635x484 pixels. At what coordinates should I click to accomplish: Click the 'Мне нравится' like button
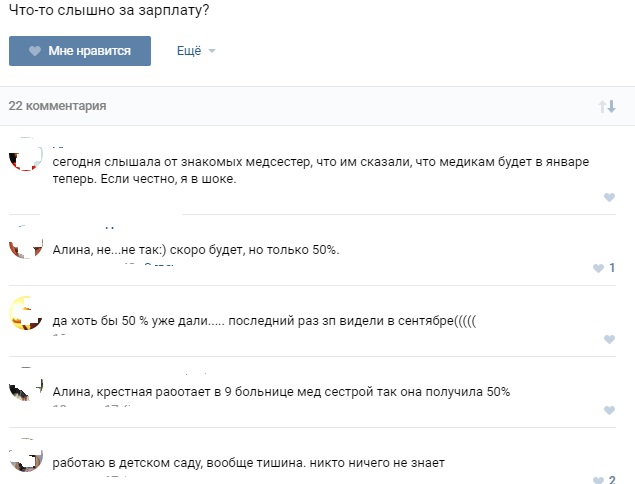[80, 51]
